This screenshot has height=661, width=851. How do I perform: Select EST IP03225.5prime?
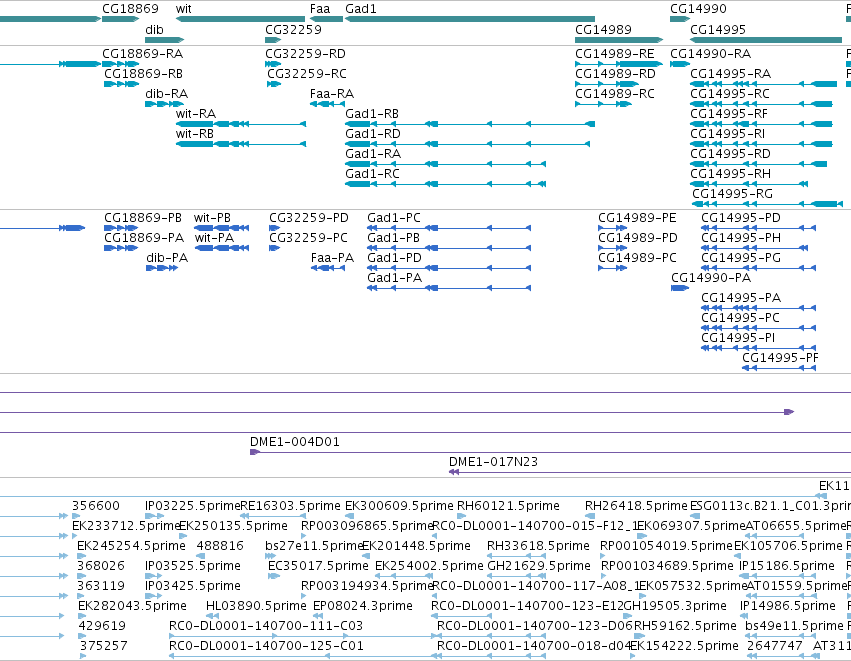pos(192,506)
